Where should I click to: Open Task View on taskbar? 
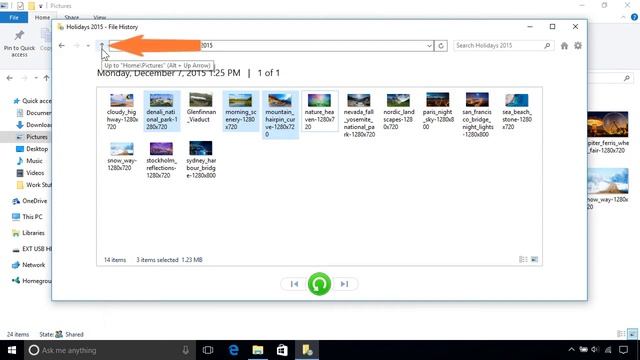[208, 350]
